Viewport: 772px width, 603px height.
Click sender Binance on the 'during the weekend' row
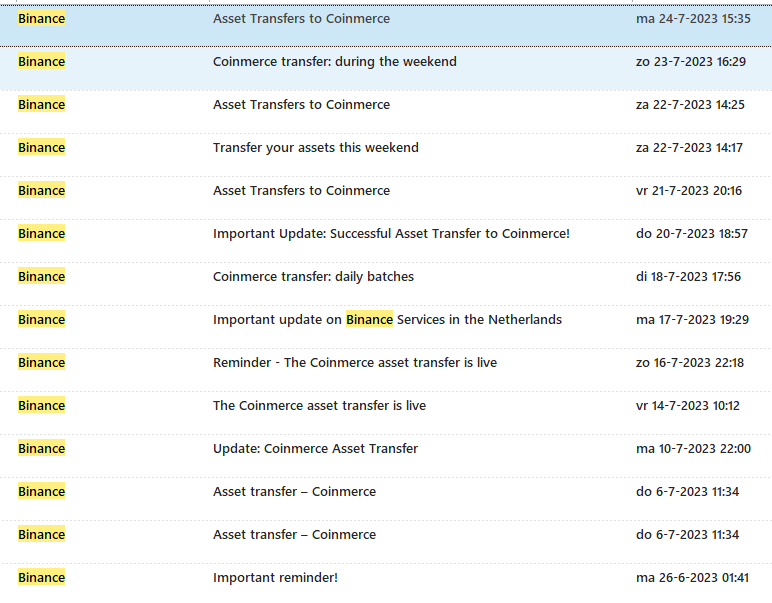pyautogui.click(x=41, y=62)
